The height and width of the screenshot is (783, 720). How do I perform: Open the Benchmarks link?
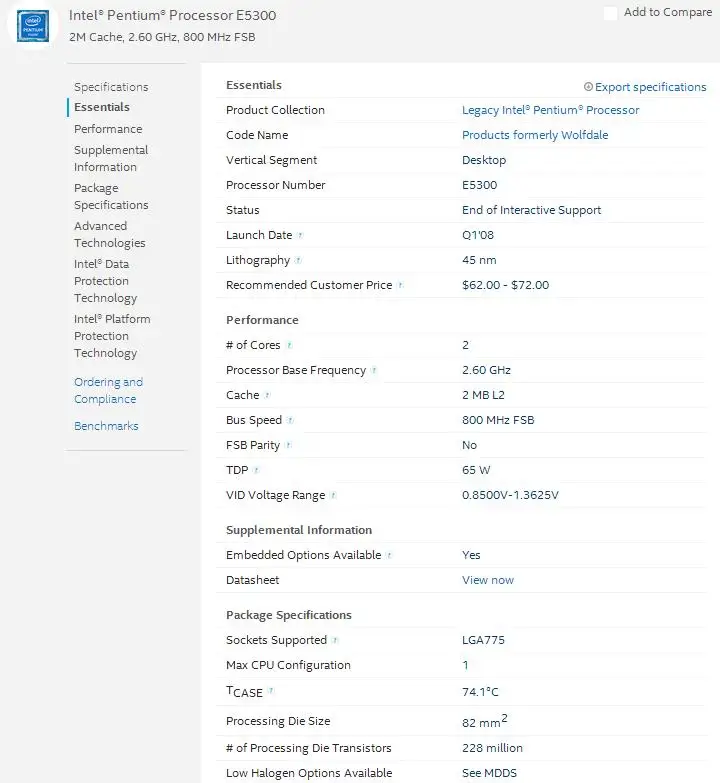[106, 426]
